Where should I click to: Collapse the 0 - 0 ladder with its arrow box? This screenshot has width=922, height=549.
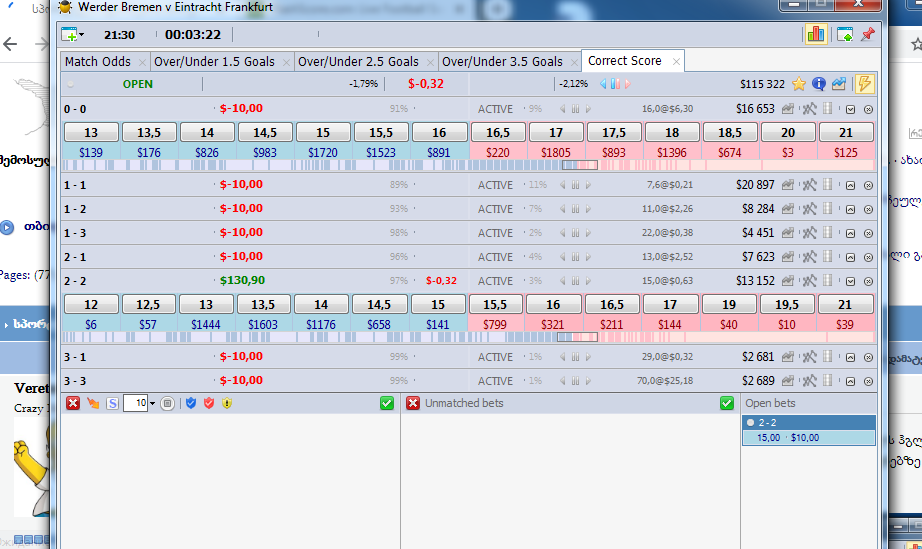point(850,109)
